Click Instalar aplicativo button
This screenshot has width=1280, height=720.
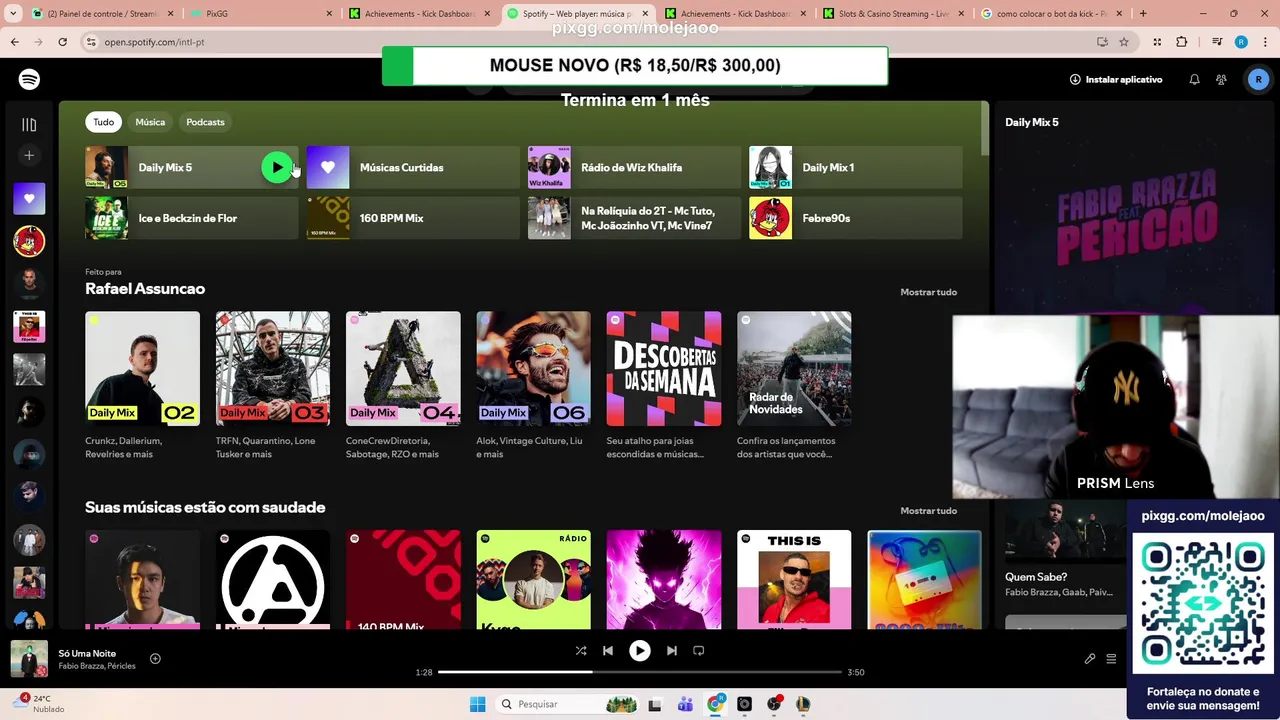point(1116,79)
